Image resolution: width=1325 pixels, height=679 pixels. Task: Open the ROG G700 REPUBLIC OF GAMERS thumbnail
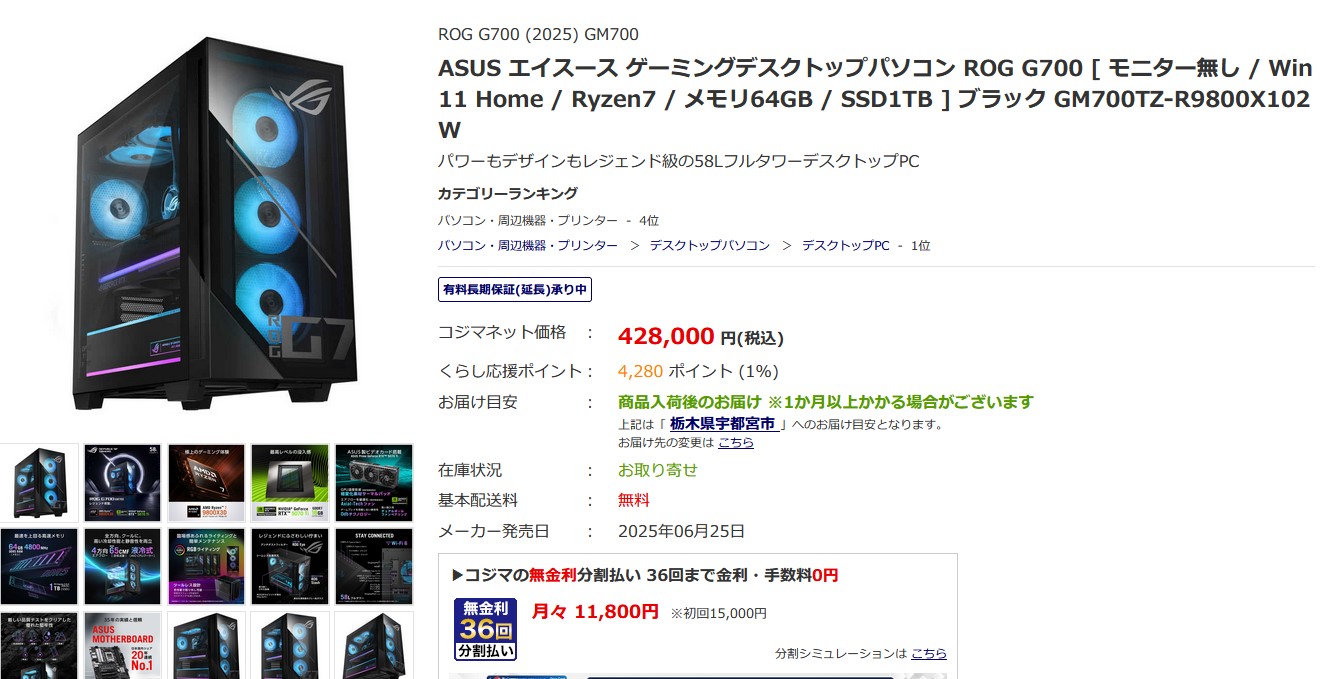coord(123,482)
